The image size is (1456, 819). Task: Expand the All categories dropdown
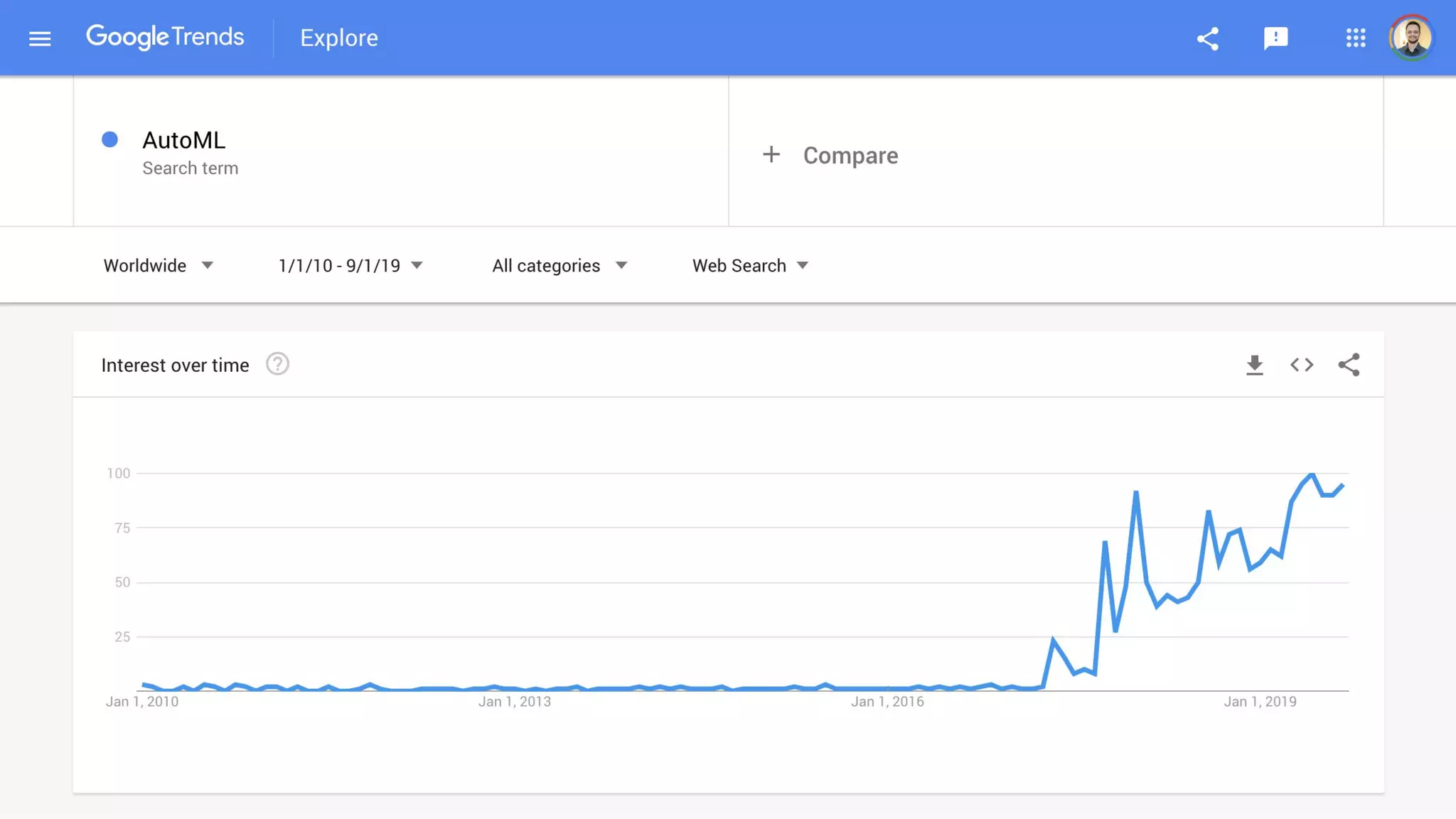(x=560, y=266)
